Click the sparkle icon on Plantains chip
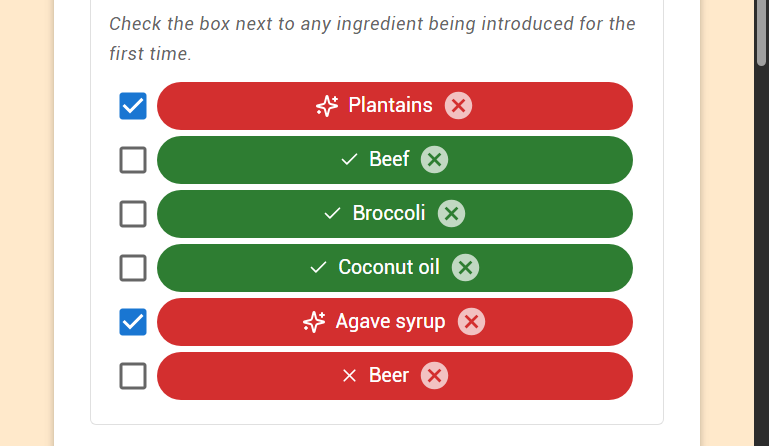The width and height of the screenshot is (769, 446). (327, 106)
